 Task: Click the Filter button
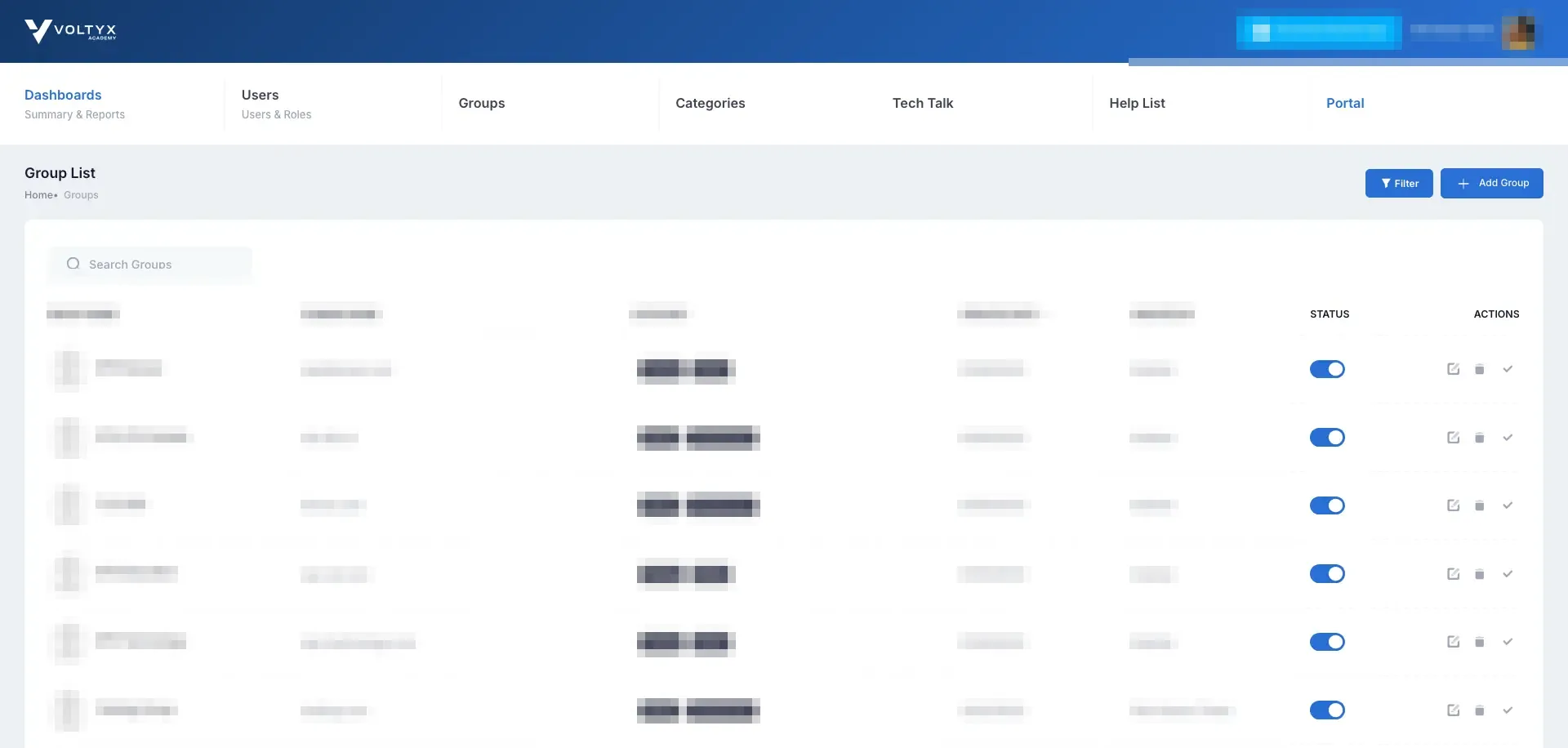[x=1399, y=183]
